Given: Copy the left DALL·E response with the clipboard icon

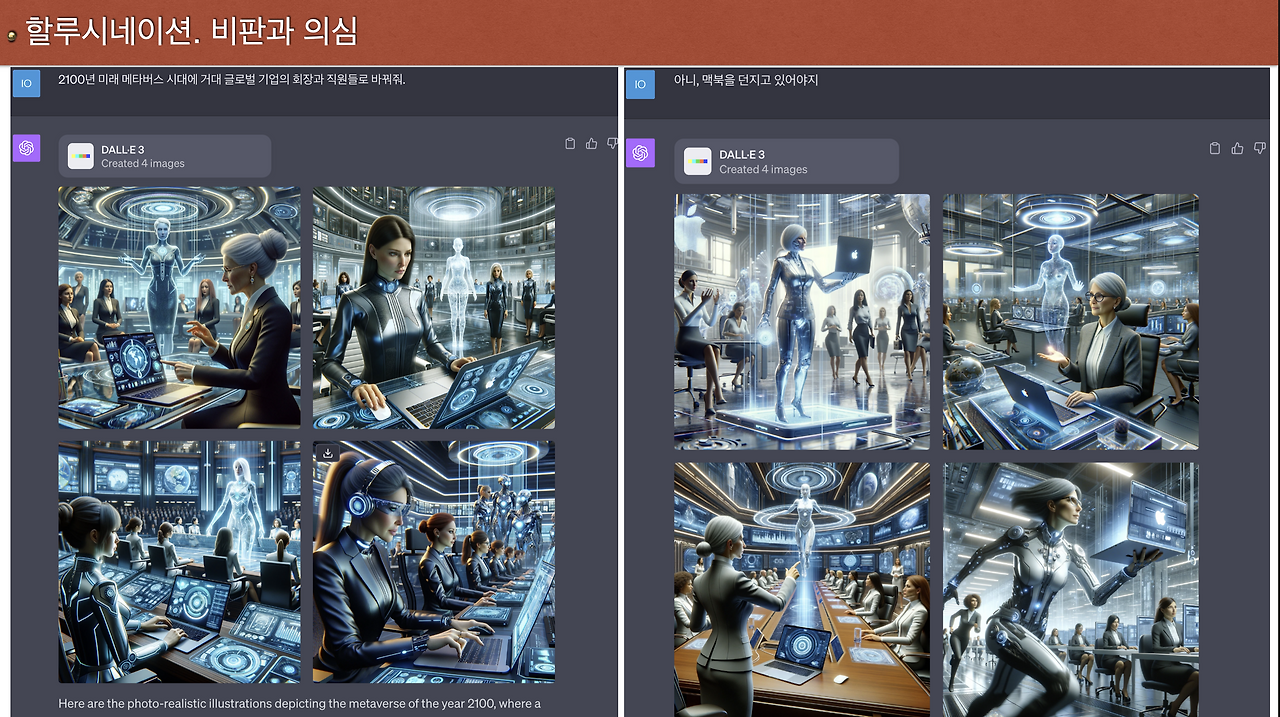Looking at the screenshot, I should (x=571, y=143).
